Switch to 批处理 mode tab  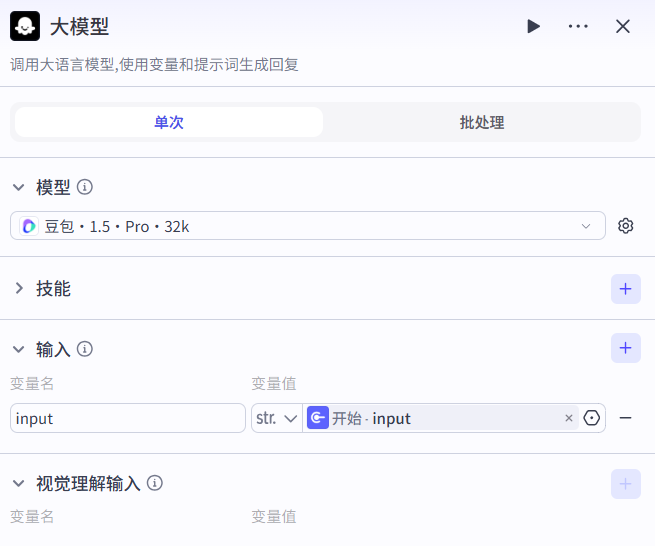pos(481,123)
